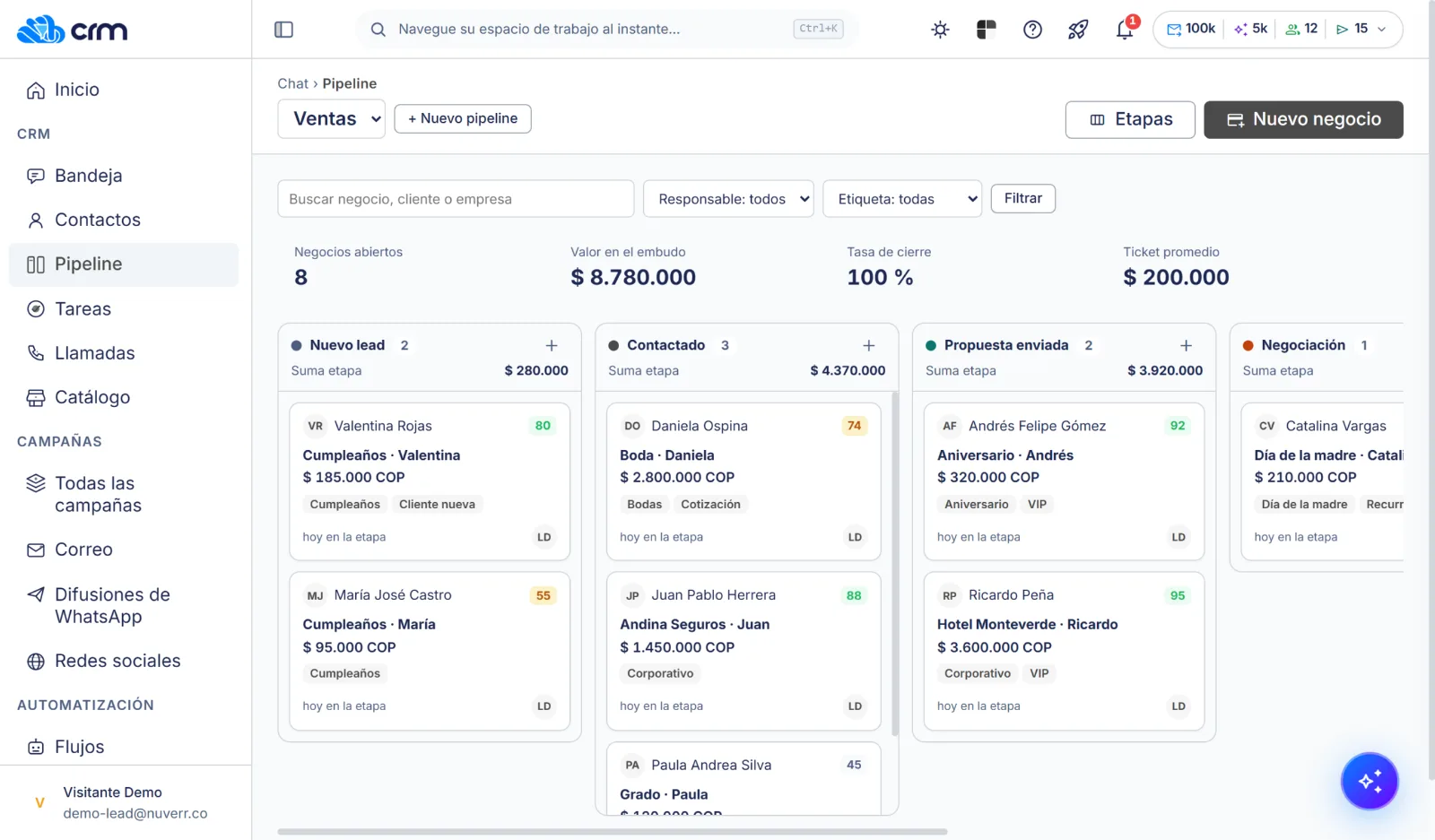Click the Llamadas phone icon
Image resolution: width=1435 pixels, height=840 pixels.
click(36, 353)
